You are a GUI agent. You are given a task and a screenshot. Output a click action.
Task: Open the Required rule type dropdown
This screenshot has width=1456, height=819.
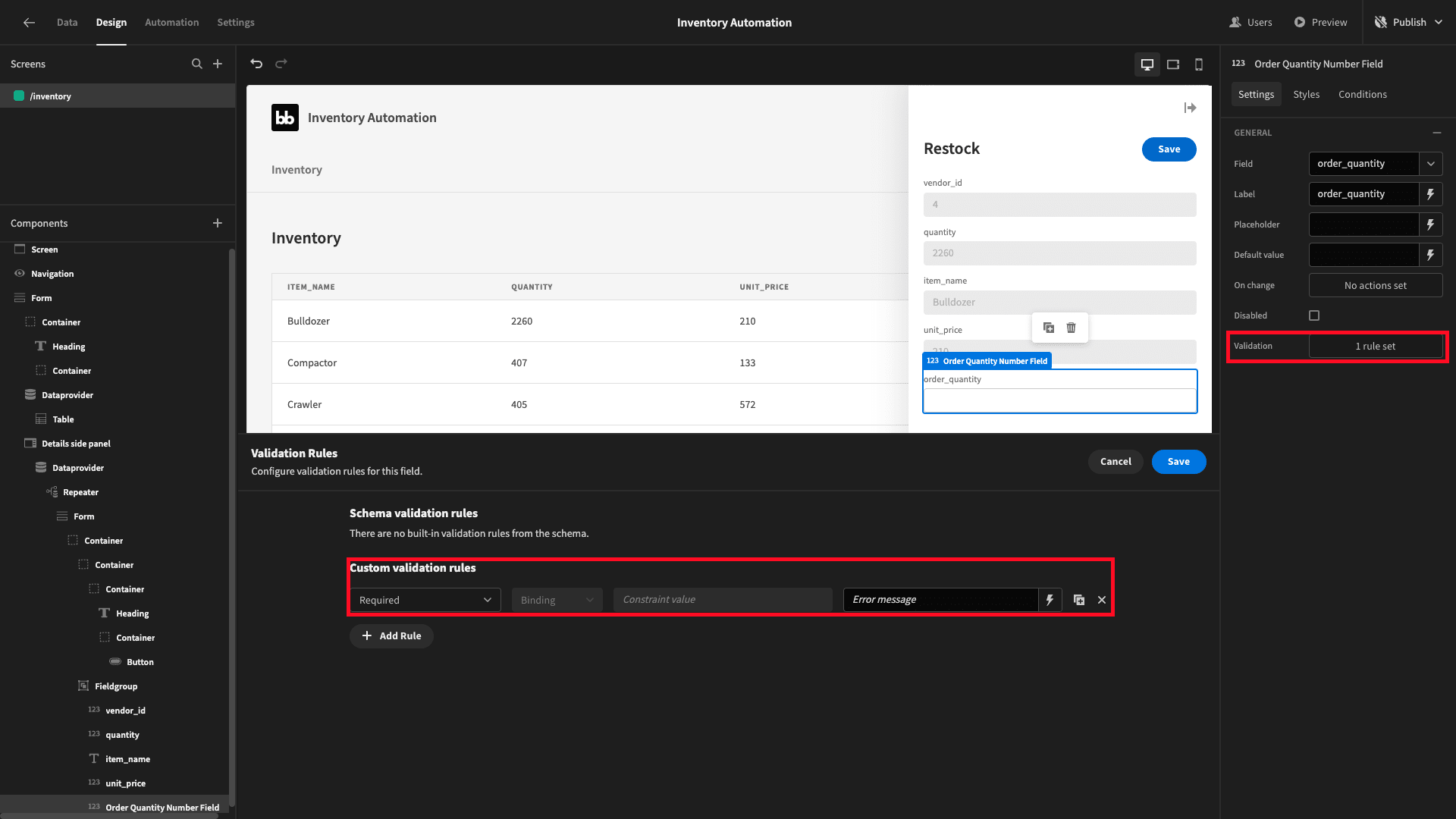pos(425,600)
